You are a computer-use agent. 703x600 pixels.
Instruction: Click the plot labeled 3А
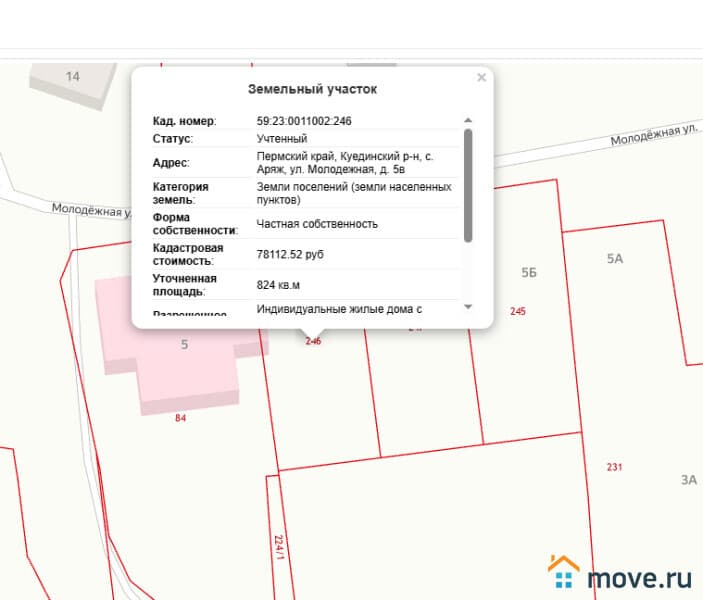(x=688, y=480)
